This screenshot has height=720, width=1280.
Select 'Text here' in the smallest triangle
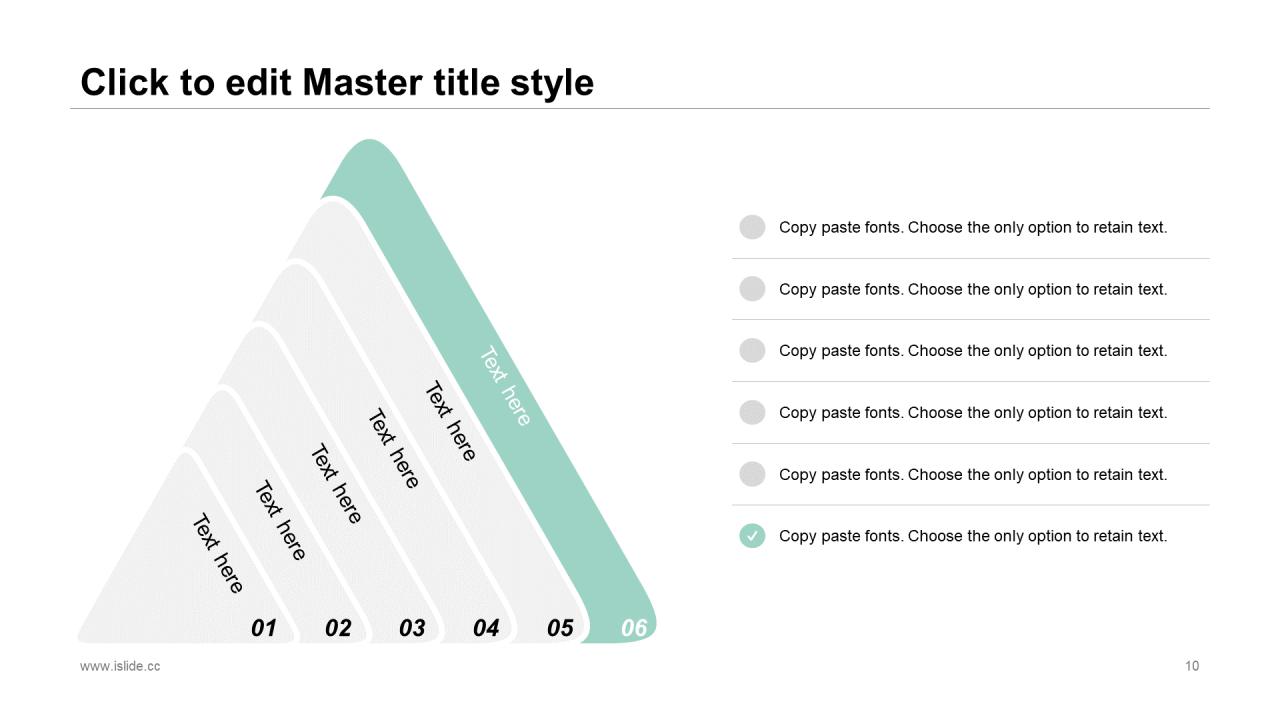(x=218, y=554)
